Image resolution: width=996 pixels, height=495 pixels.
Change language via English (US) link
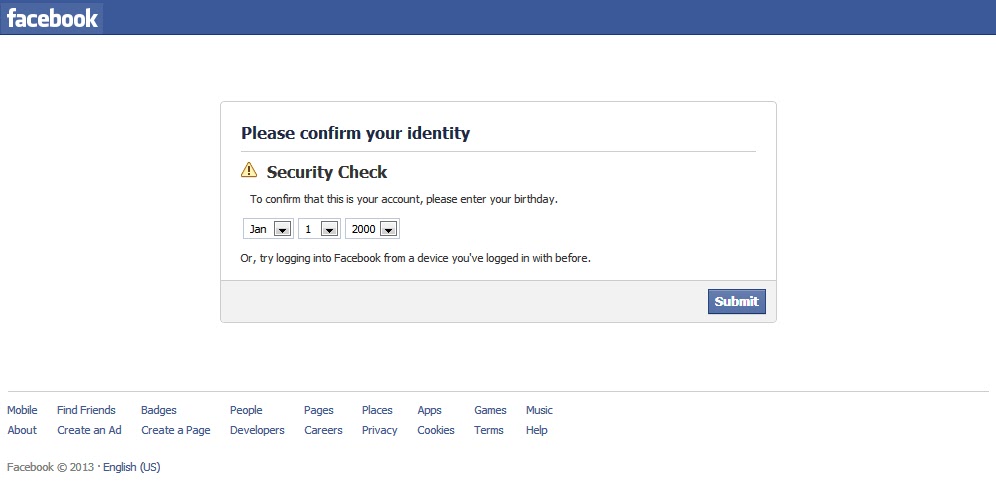click(x=131, y=467)
